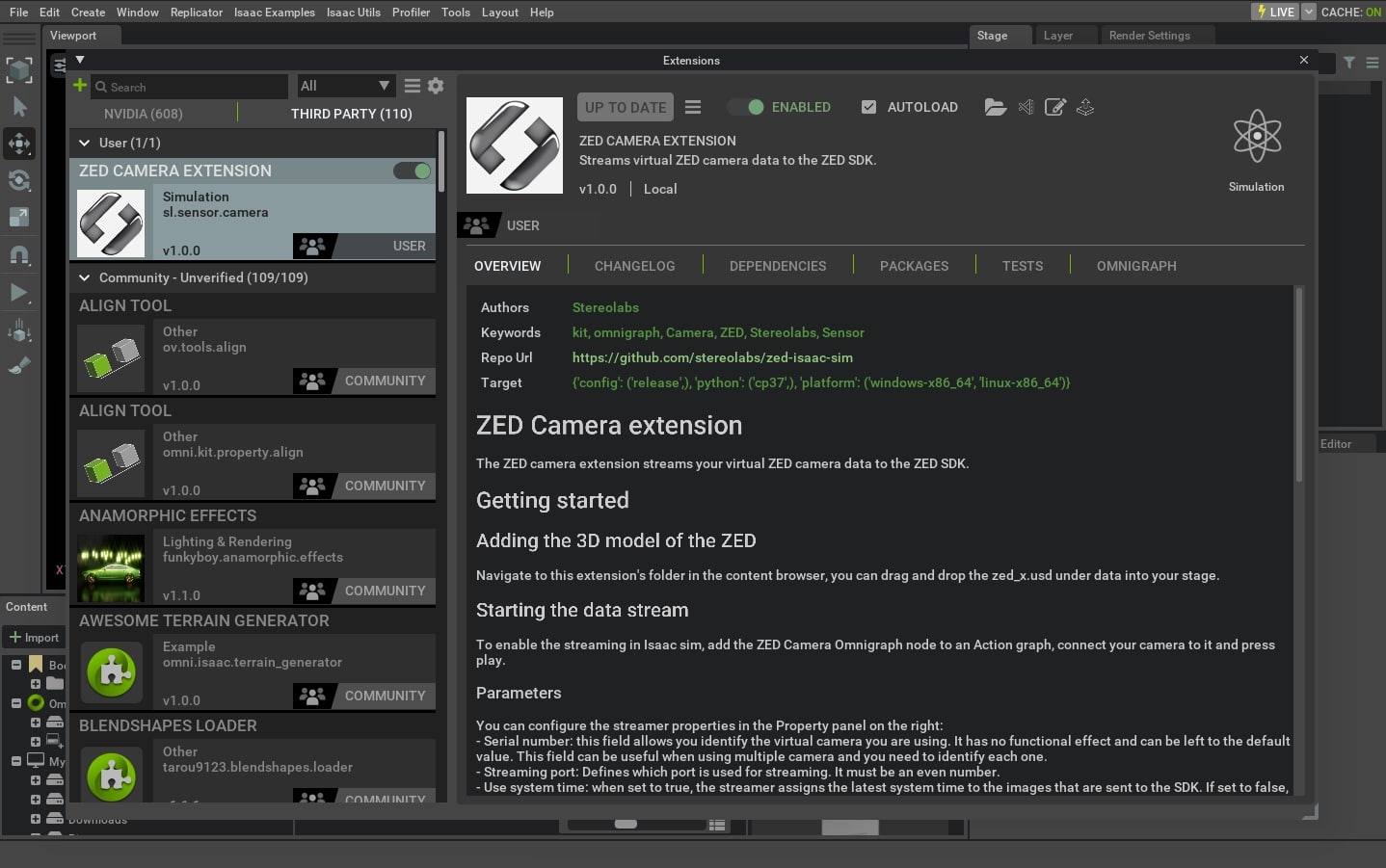Switch to the DEPENDENCIES tab
The width and height of the screenshot is (1386, 868).
click(778, 266)
